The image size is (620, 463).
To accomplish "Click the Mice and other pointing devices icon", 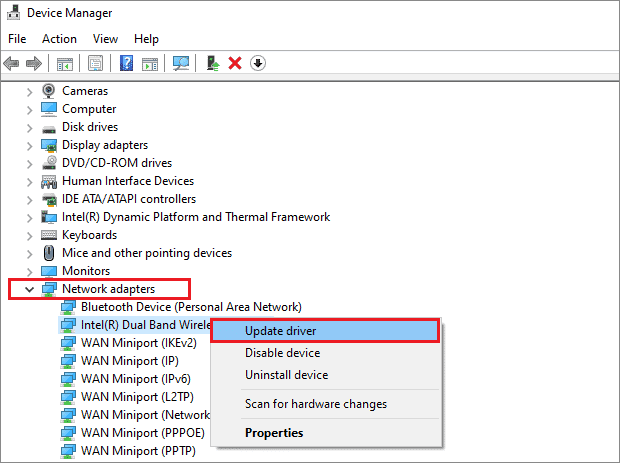I will click(x=49, y=253).
